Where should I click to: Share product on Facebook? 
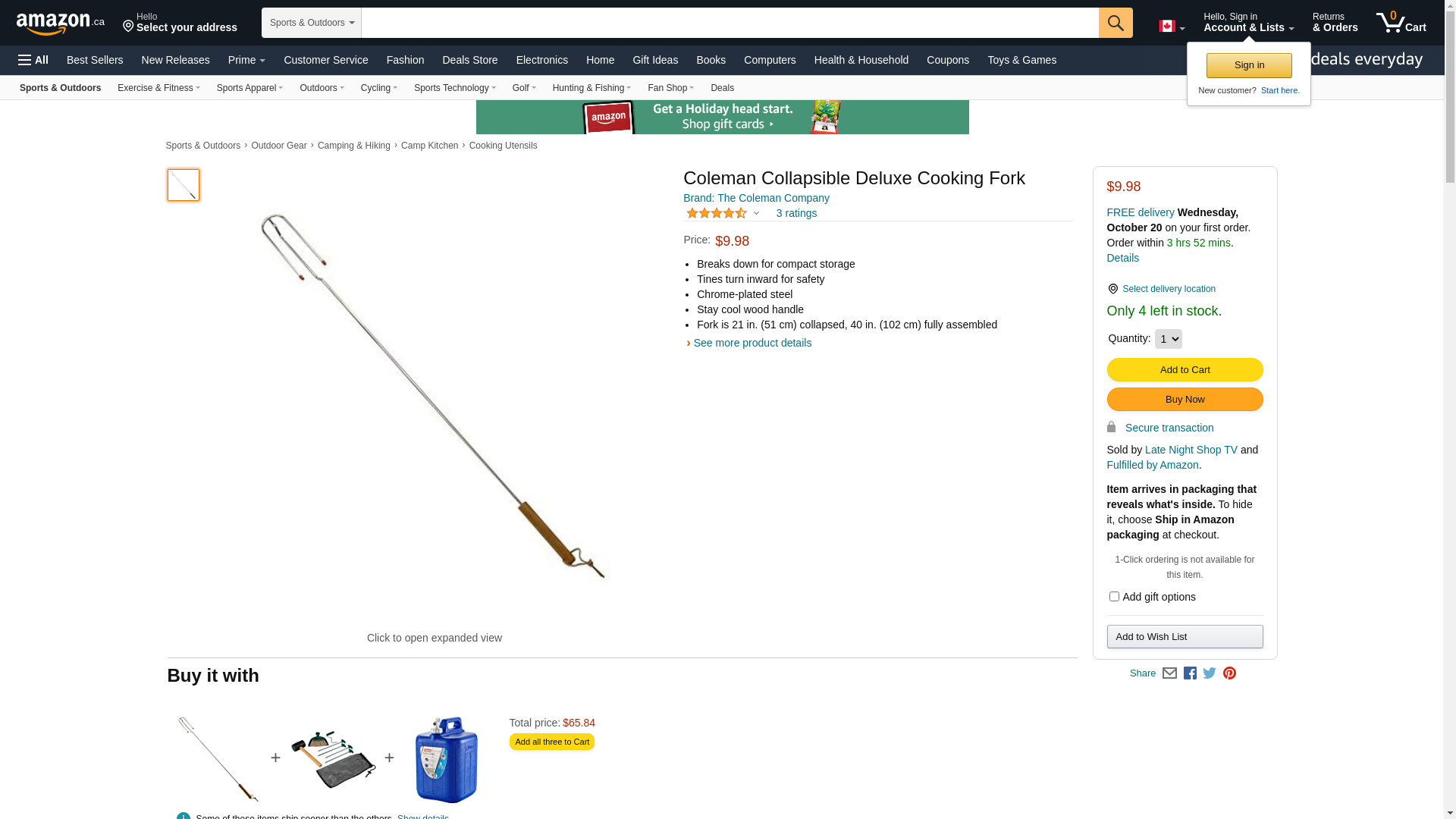point(1190,673)
